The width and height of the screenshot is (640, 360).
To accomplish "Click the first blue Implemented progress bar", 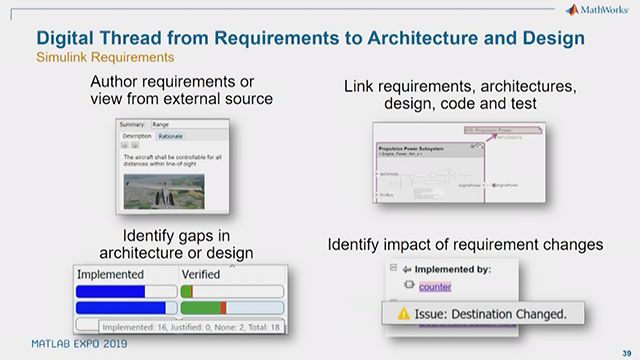I will point(127,291).
